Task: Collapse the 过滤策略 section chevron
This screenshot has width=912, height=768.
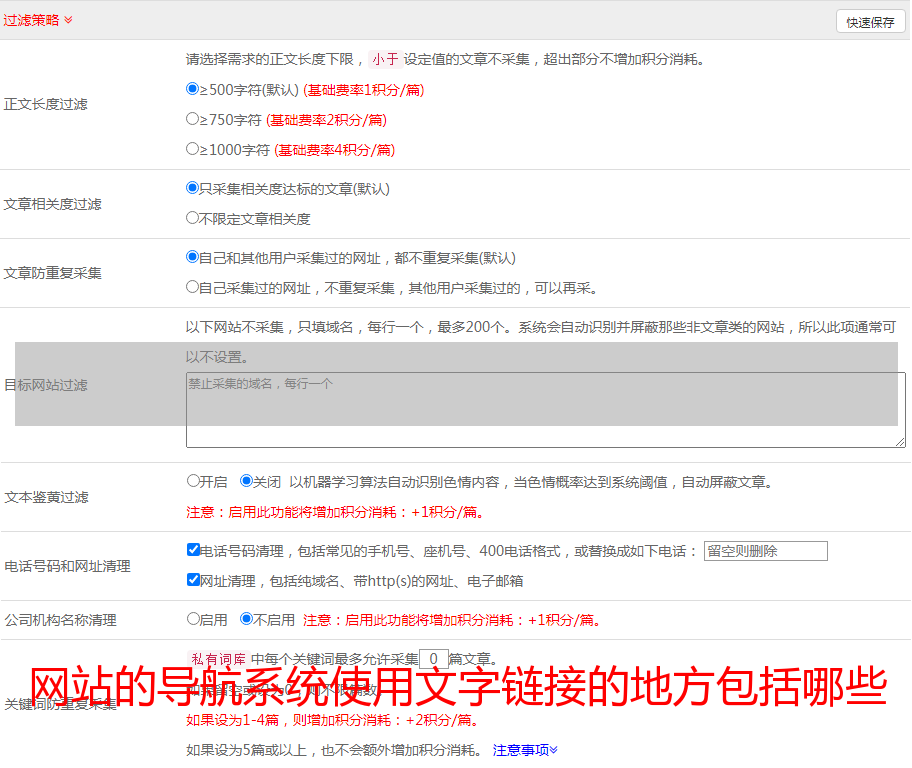Action: [x=68, y=20]
